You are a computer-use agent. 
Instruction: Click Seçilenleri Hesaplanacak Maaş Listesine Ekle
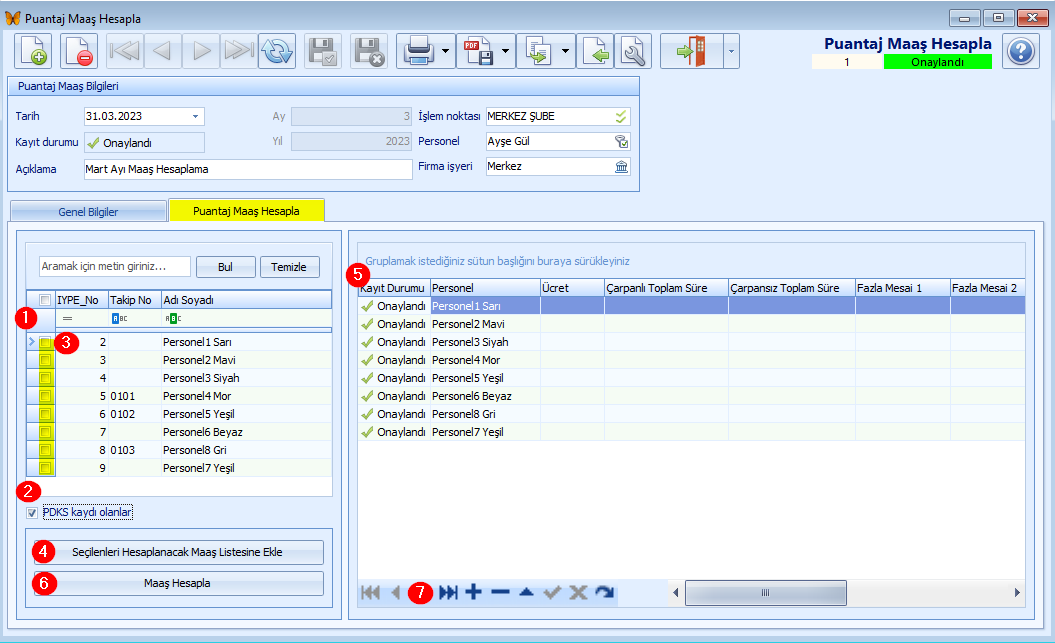coord(178,552)
